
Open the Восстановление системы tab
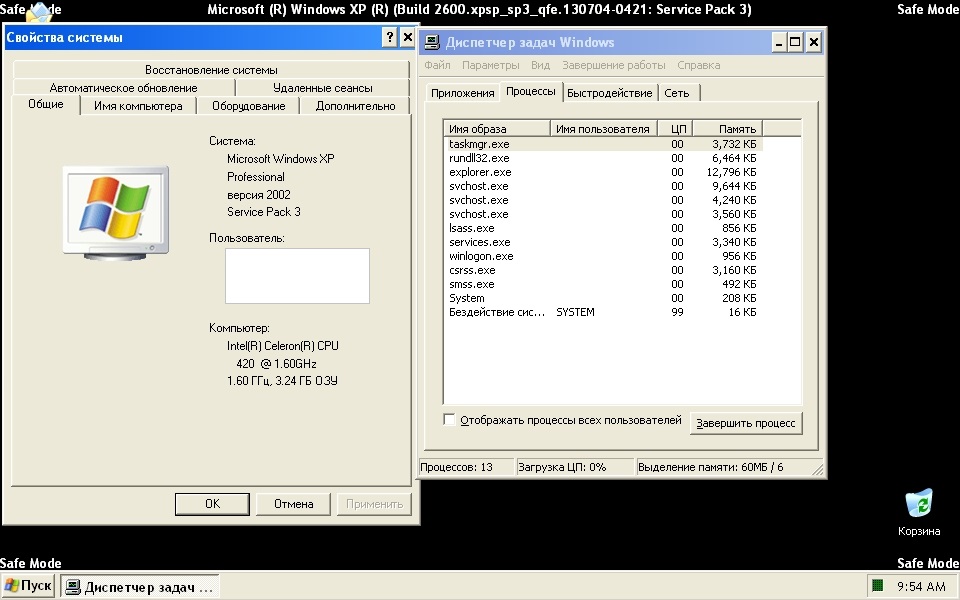coord(211,70)
